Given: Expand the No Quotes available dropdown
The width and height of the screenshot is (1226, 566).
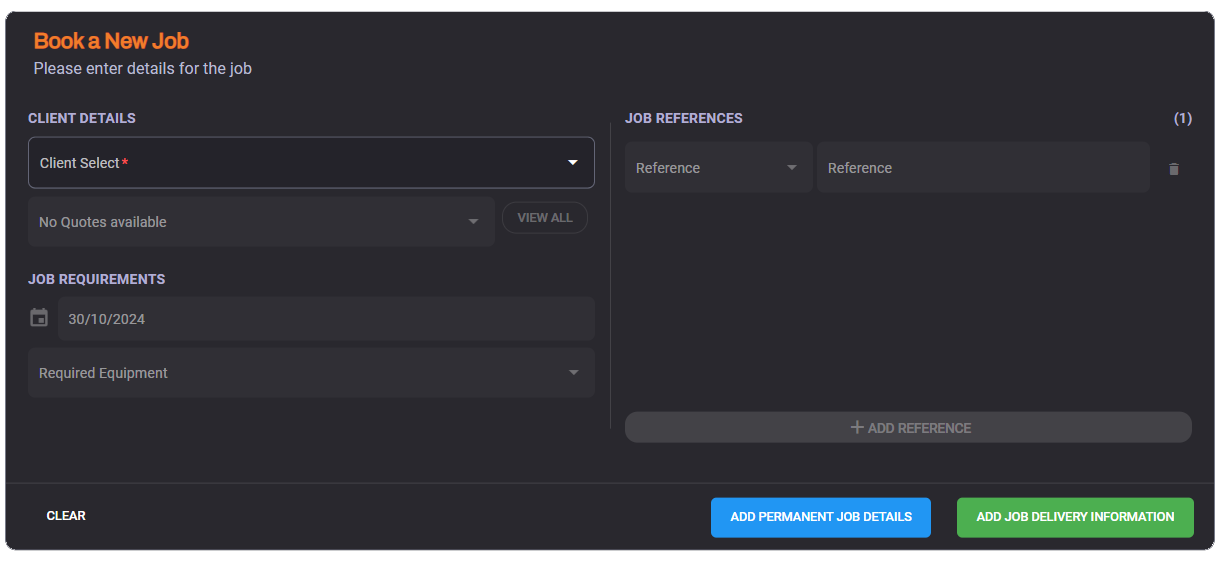Looking at the screenshot, I should pyautogui.click(x=261, y=222).
